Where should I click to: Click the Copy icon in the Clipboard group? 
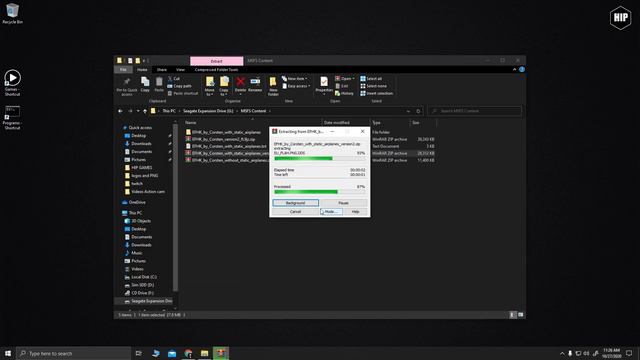pyautogui.click(x=145, y=84)
